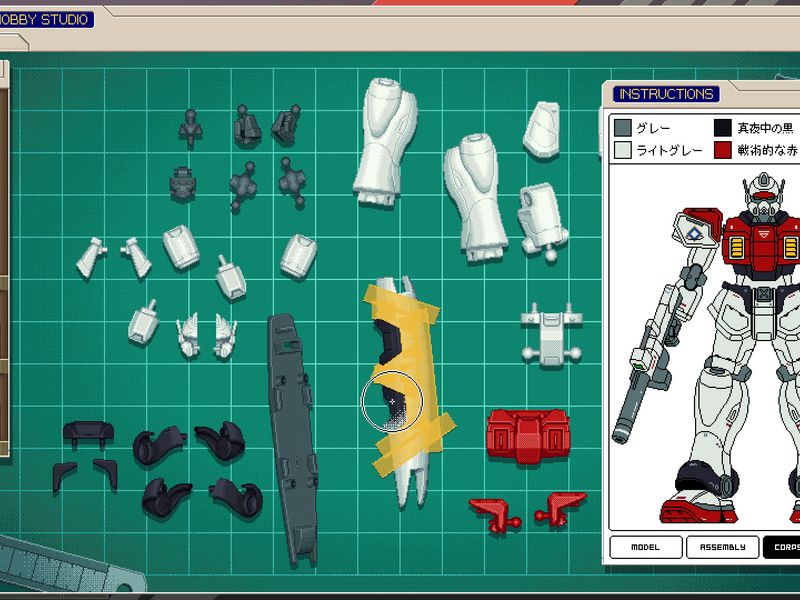Select the white shoulder armor plate near Instructions

point(542,129)
